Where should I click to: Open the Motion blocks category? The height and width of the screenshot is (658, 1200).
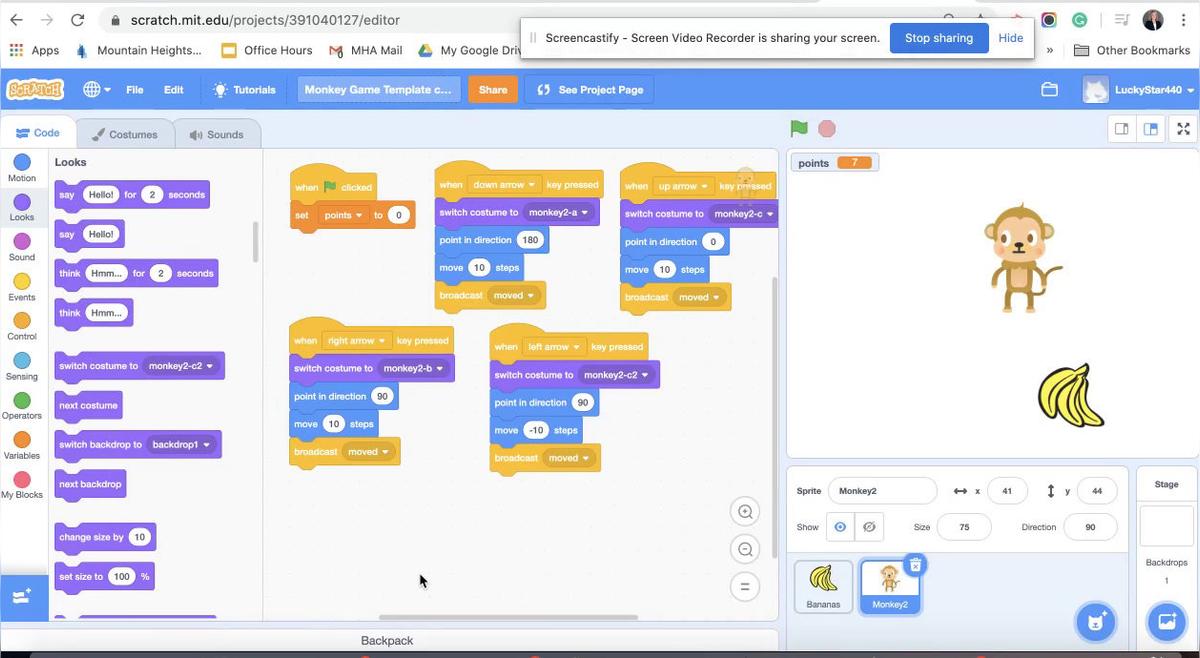[22, 167]
